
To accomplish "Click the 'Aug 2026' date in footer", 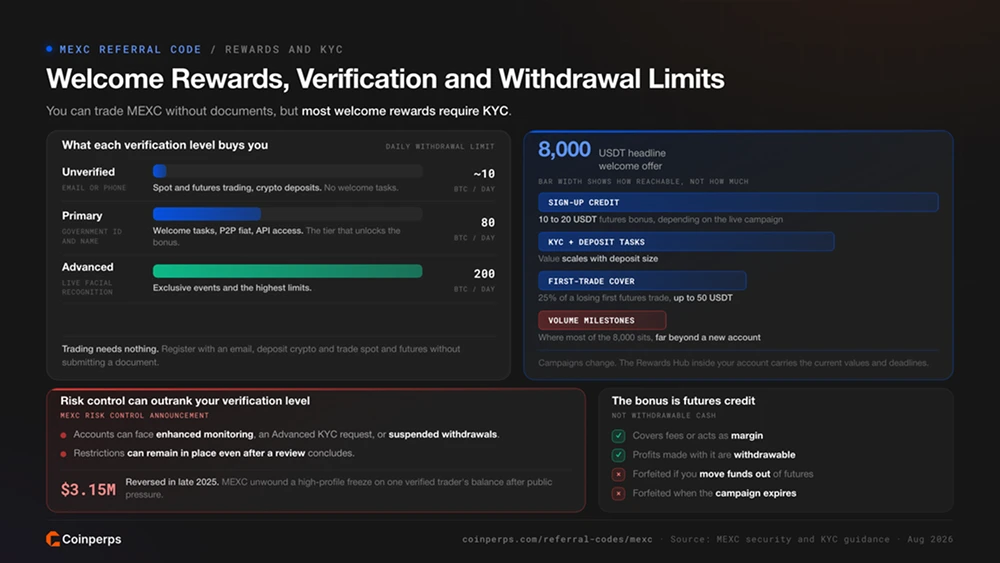I will (x=930, y=539).
